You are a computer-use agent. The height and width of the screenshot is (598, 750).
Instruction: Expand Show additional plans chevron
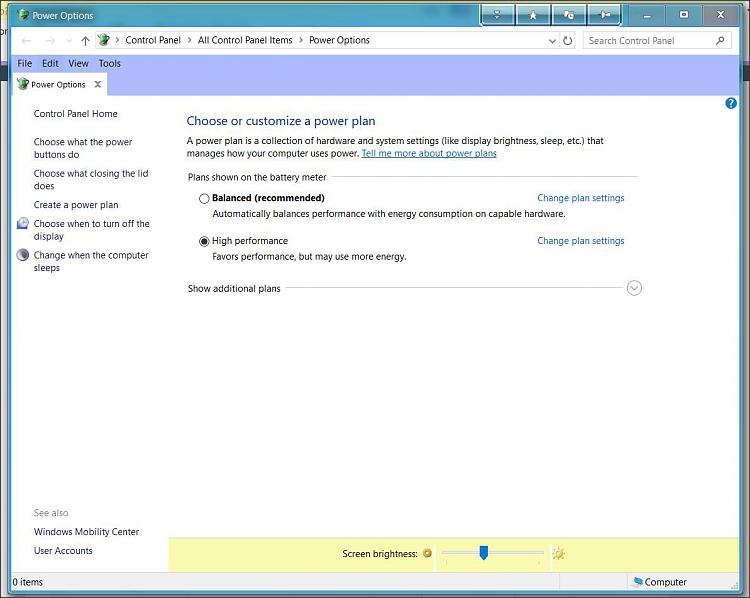pos(634,288)
